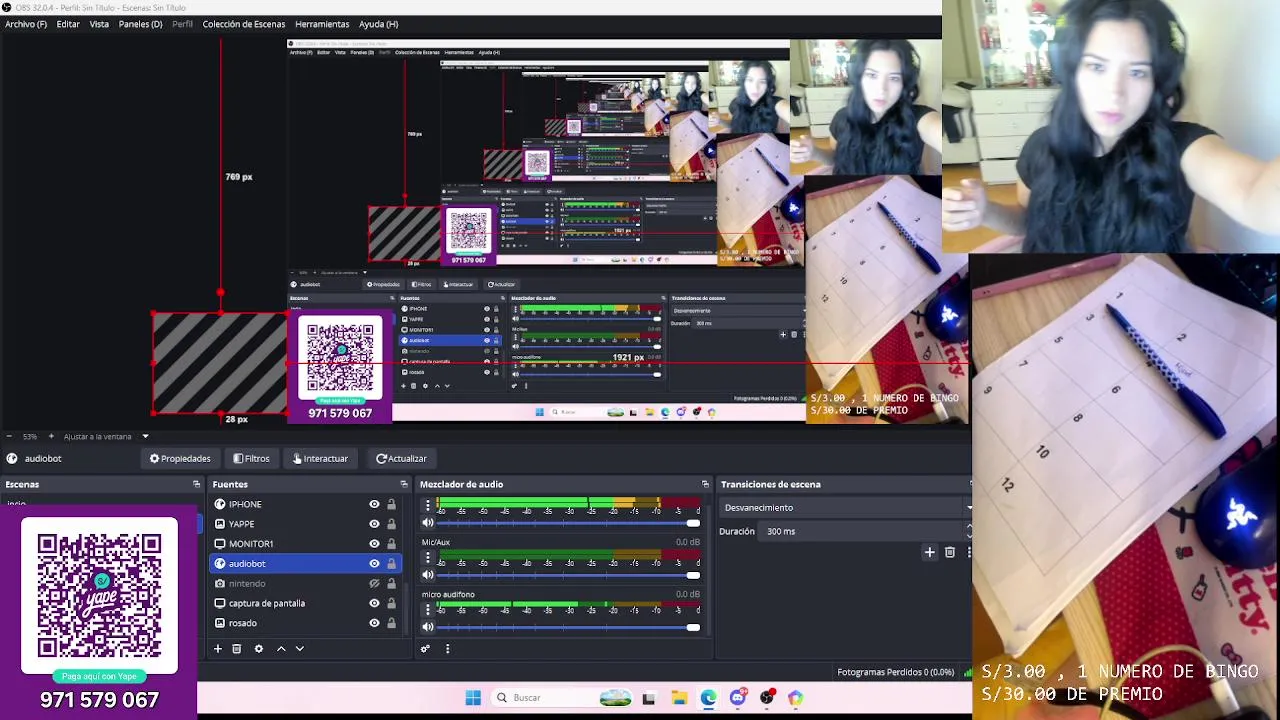The image size is (1280, 720).
Task: Open source properties gear in Fuentes footer
Action: click(259, 649)
